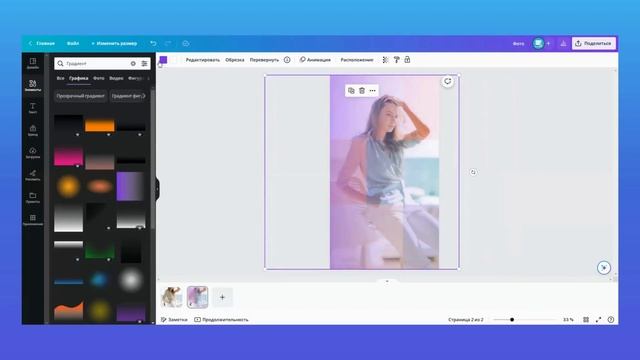Choose the orange gradient rectangle graphic

click(x=100, y=126)
